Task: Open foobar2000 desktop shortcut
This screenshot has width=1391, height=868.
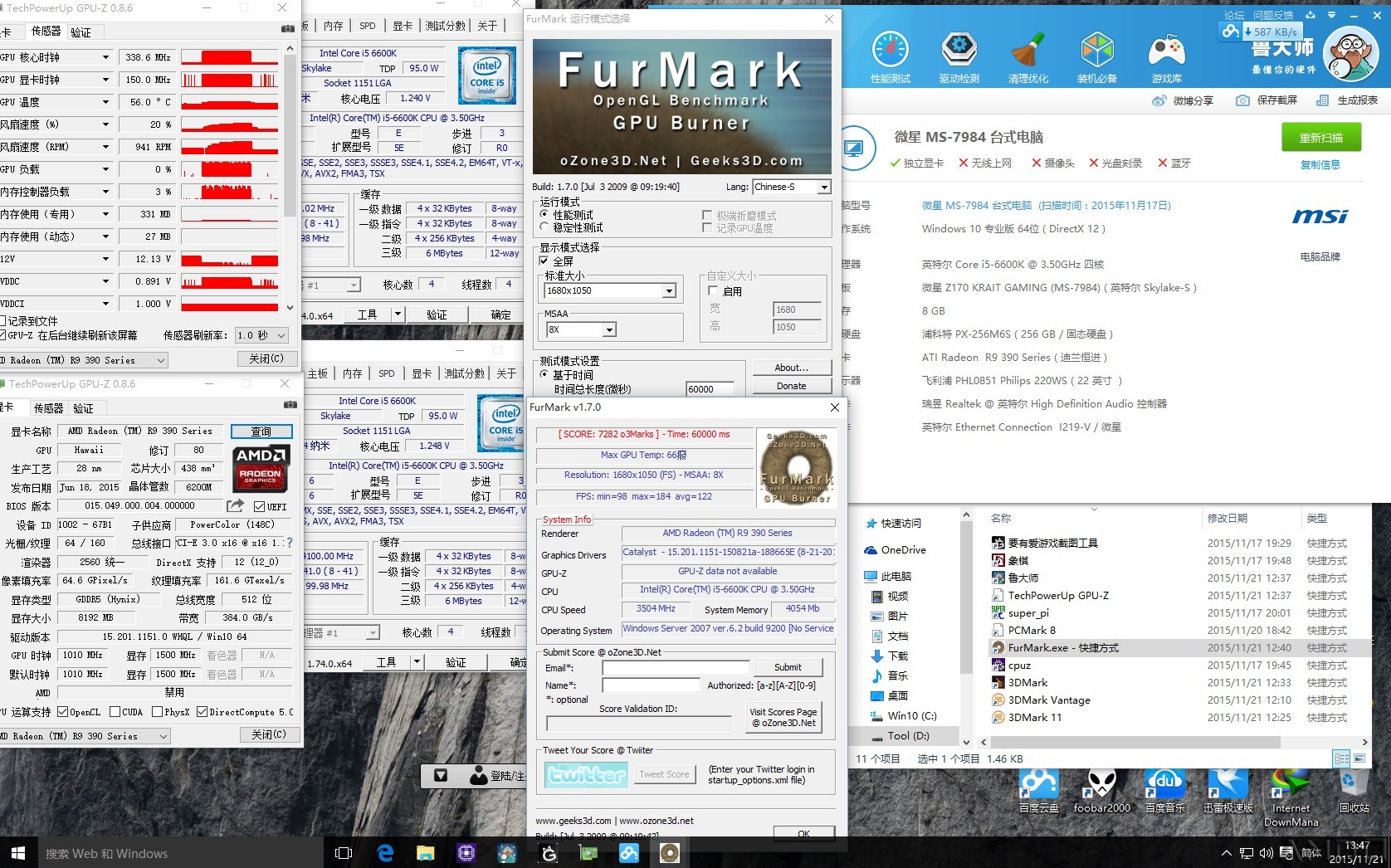Action: point(1102,792)
